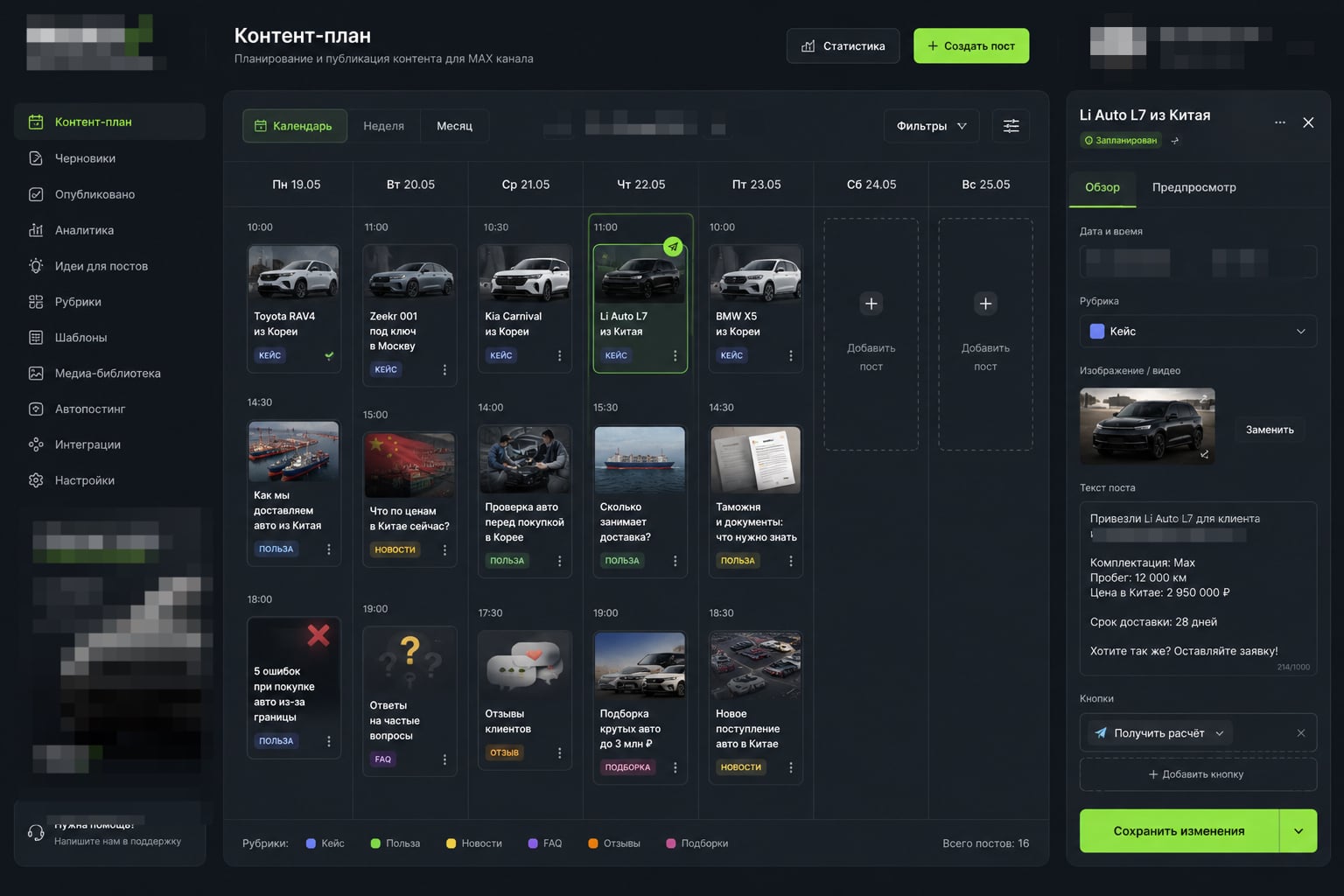Open filter settings sliders icon
This screenshot has height=896, width=1344.
1011,126
